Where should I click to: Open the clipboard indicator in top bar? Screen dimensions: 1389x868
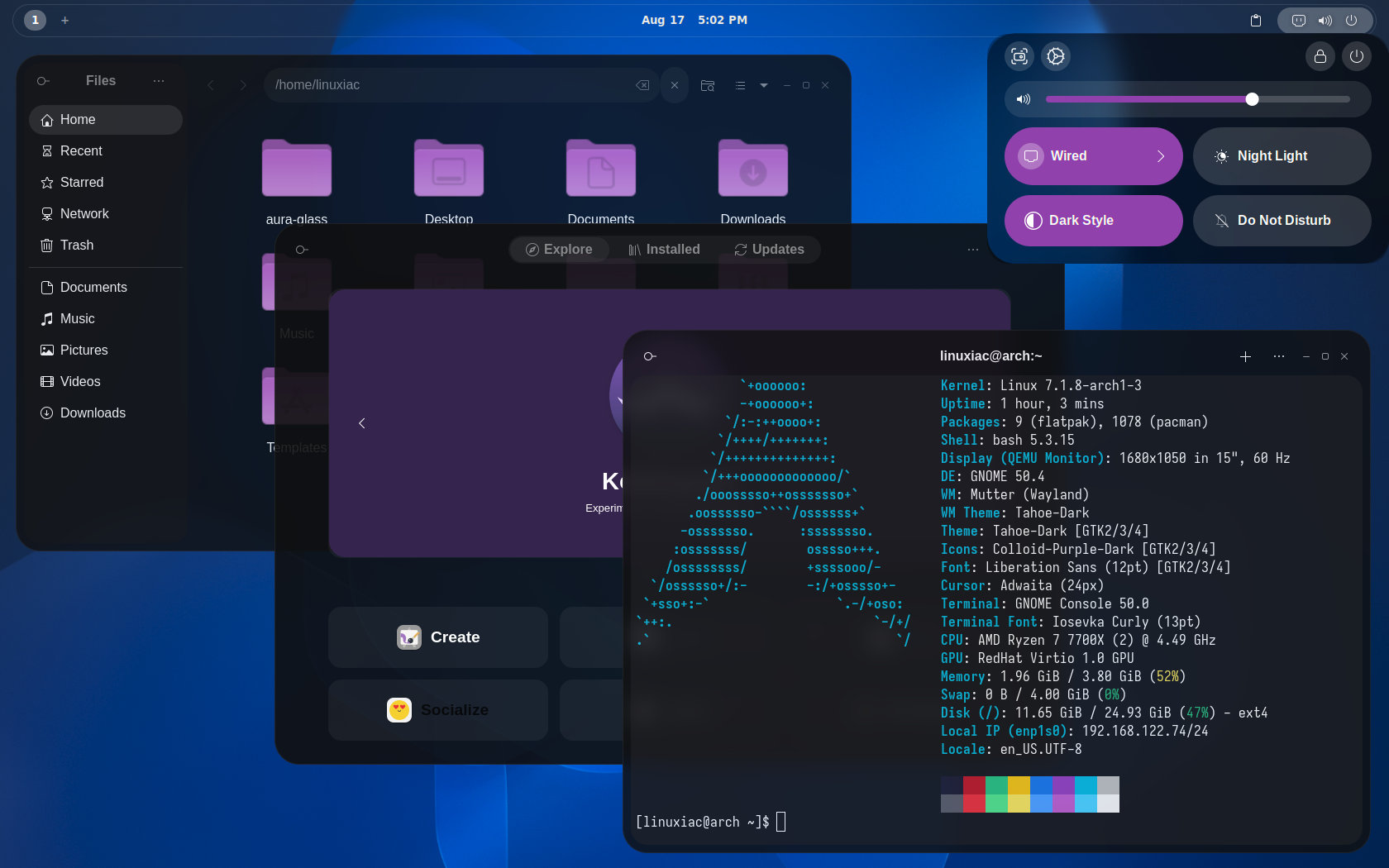(1256, 20)
